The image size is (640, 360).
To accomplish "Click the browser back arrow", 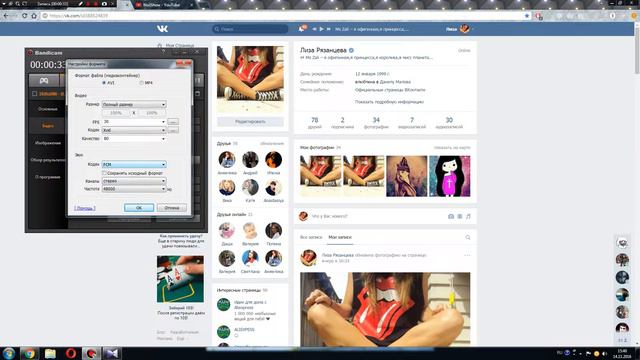I will (6, 16).
